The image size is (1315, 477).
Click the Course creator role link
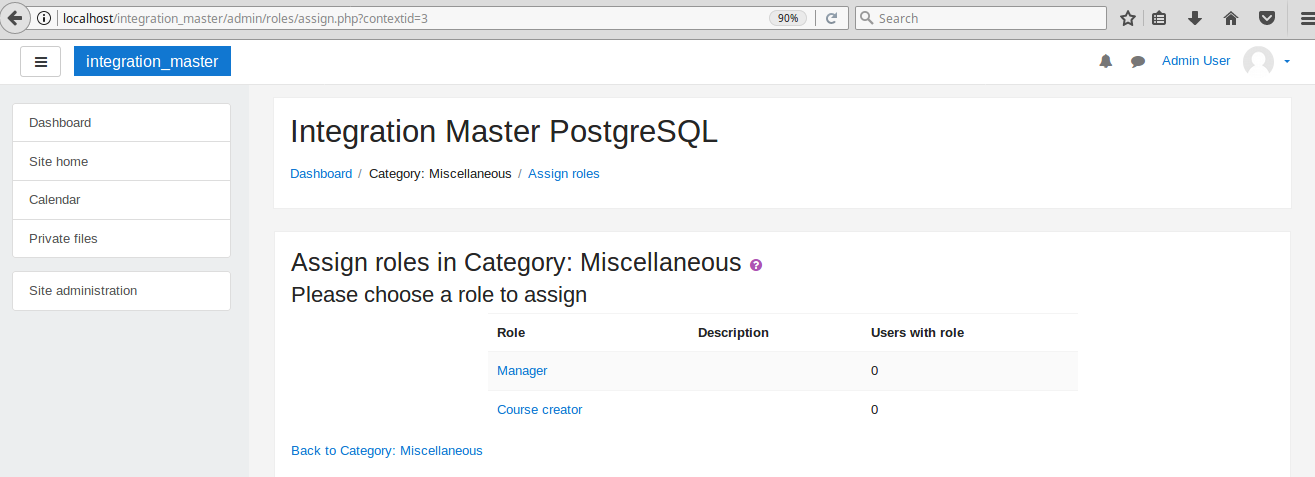[539, 410]
